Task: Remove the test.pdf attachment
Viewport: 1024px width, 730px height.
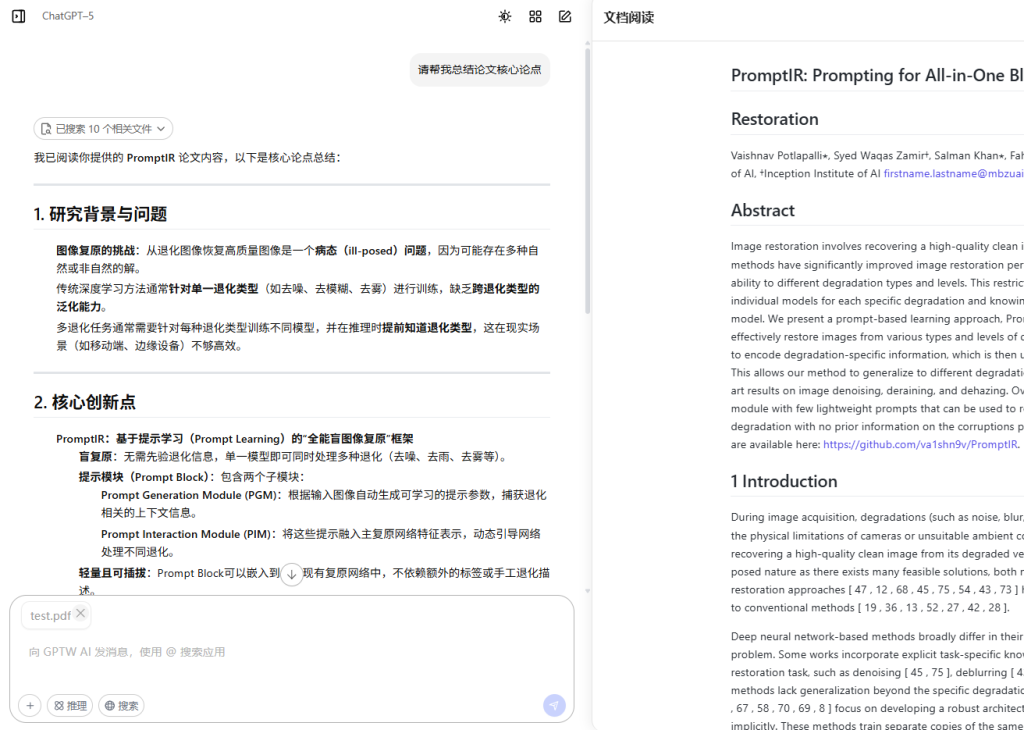Action: (81, 614)
